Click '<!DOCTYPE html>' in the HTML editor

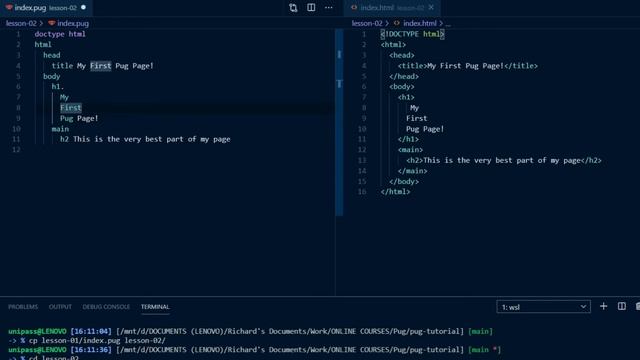412,34
